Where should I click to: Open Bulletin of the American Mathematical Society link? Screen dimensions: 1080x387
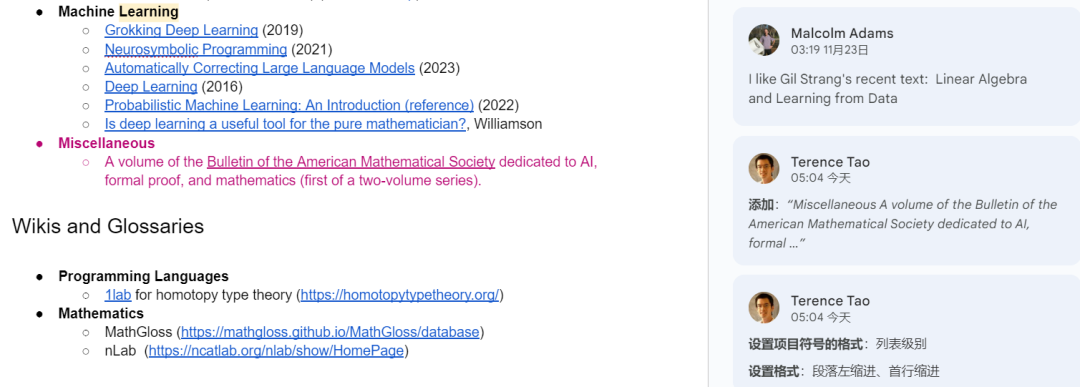tap(351, 162)
